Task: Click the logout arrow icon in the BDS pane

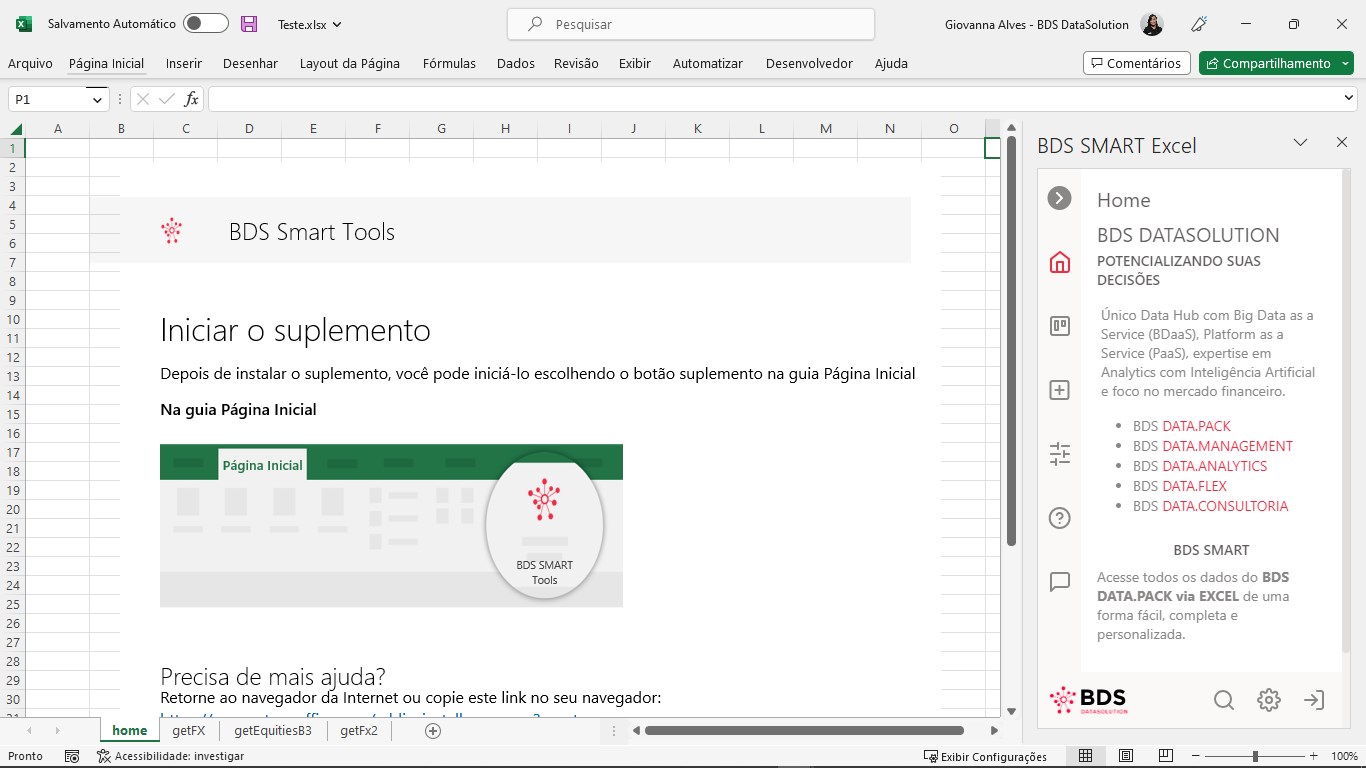Action: 1314,700
